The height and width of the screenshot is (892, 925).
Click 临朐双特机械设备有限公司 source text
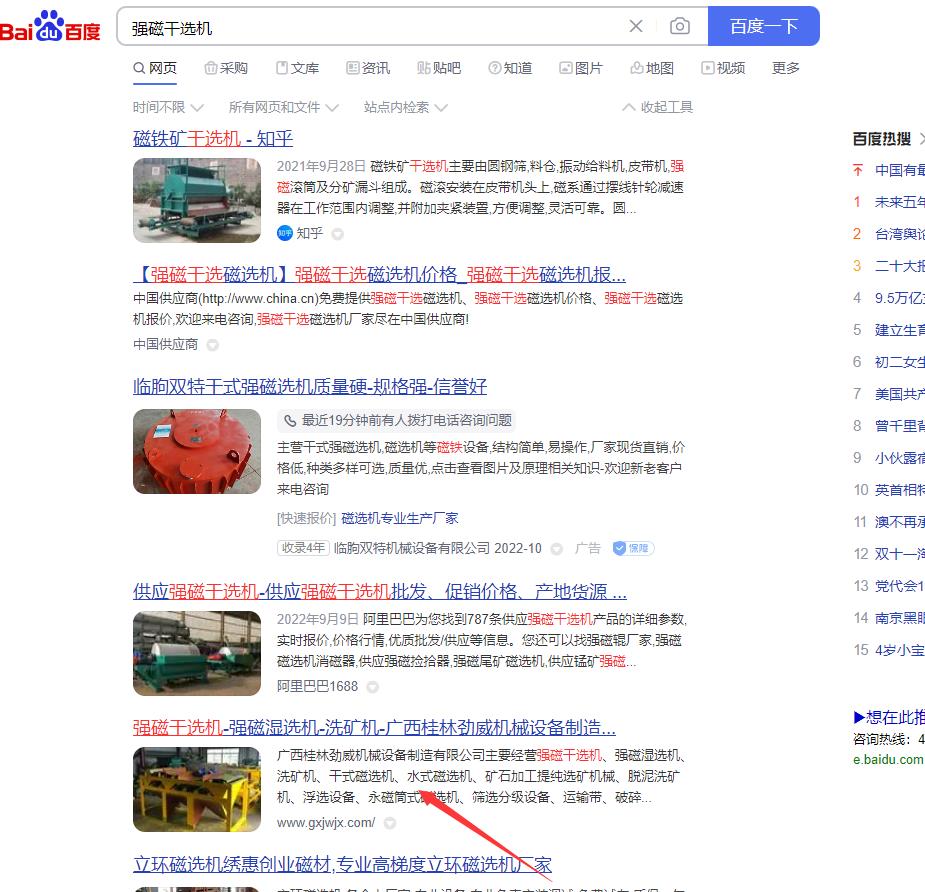coord(412,549)
